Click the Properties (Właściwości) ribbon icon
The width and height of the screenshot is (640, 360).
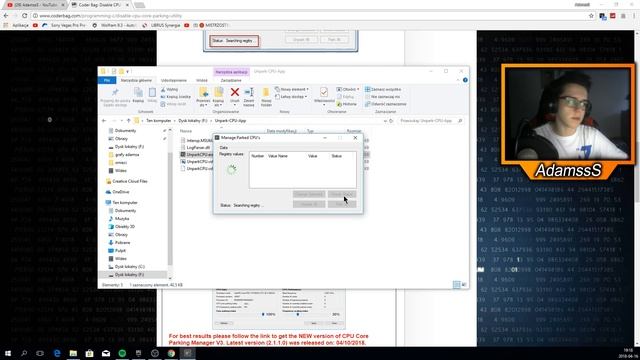pos(324,92)
